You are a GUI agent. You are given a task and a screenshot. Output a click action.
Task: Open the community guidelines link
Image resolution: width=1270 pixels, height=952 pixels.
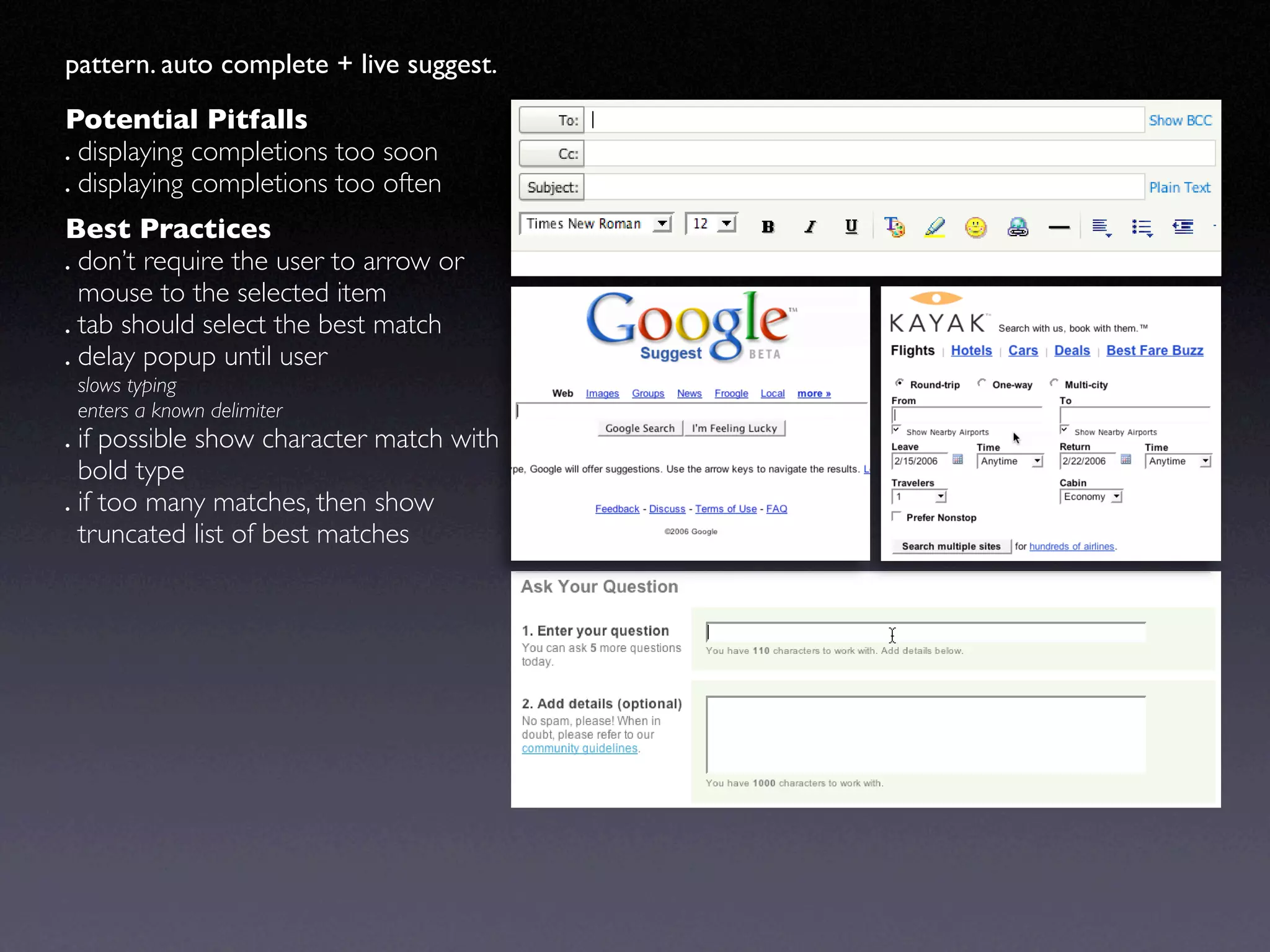(x=579, y=749)
